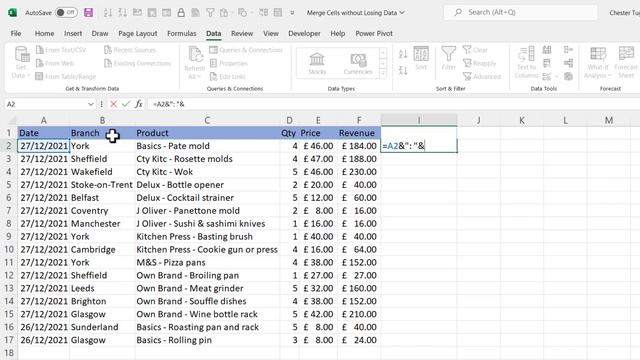
Task: Select the Currencies data type
Action: coord(358,63)
